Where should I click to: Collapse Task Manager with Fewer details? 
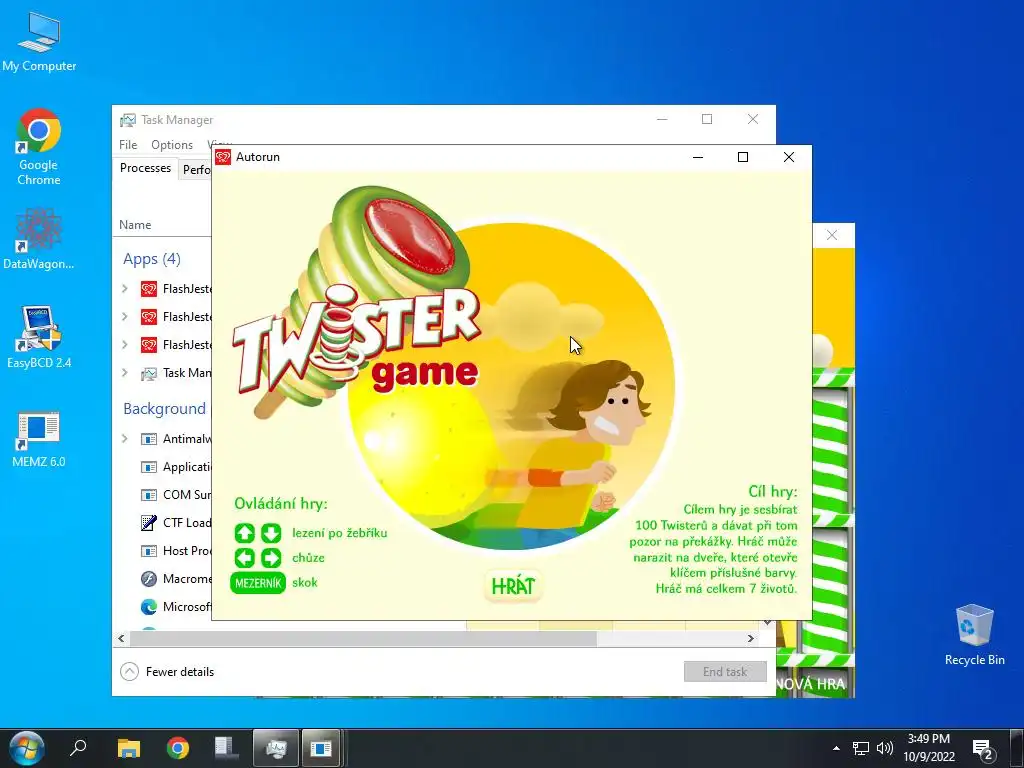[167, 671]
